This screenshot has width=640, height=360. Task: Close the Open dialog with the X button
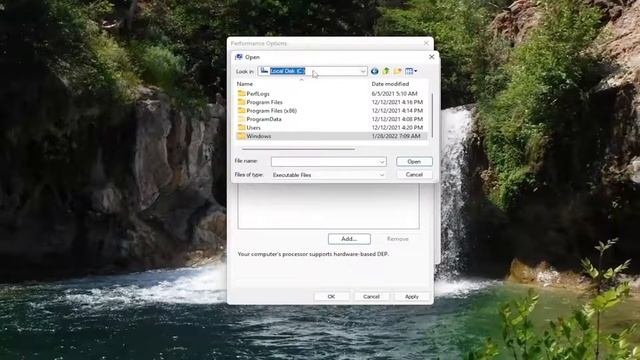pyautogui.click(x=431, y=57)
